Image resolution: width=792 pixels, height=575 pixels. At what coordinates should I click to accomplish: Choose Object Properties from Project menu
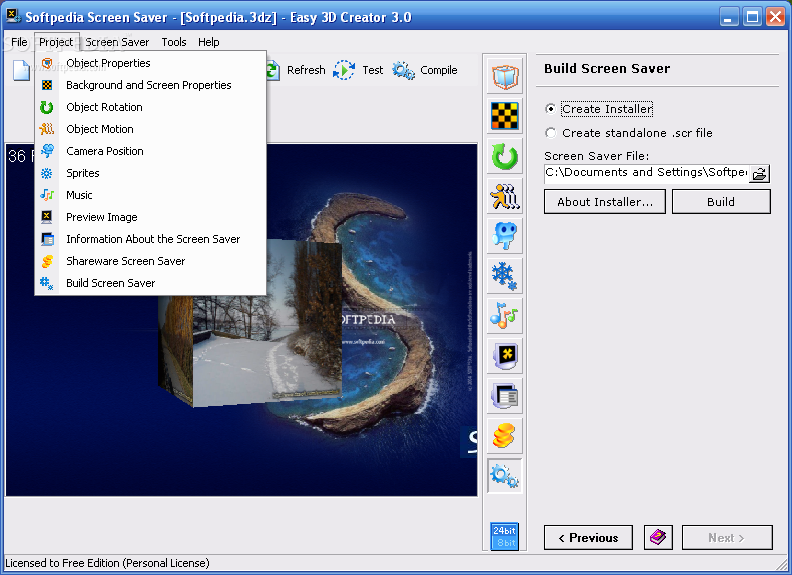[x=151, y=63]
